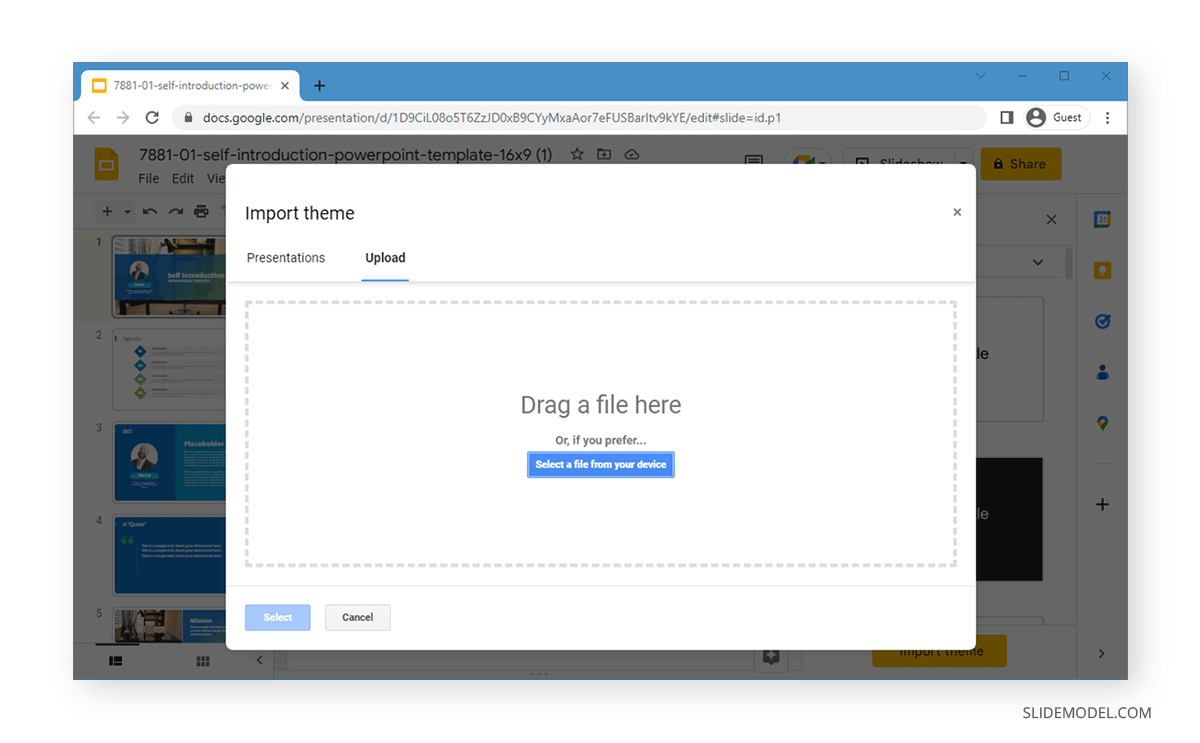Screen dimensions: 1200x743
Task: Open Google Calendar side panel
Action: point(1102,219)
